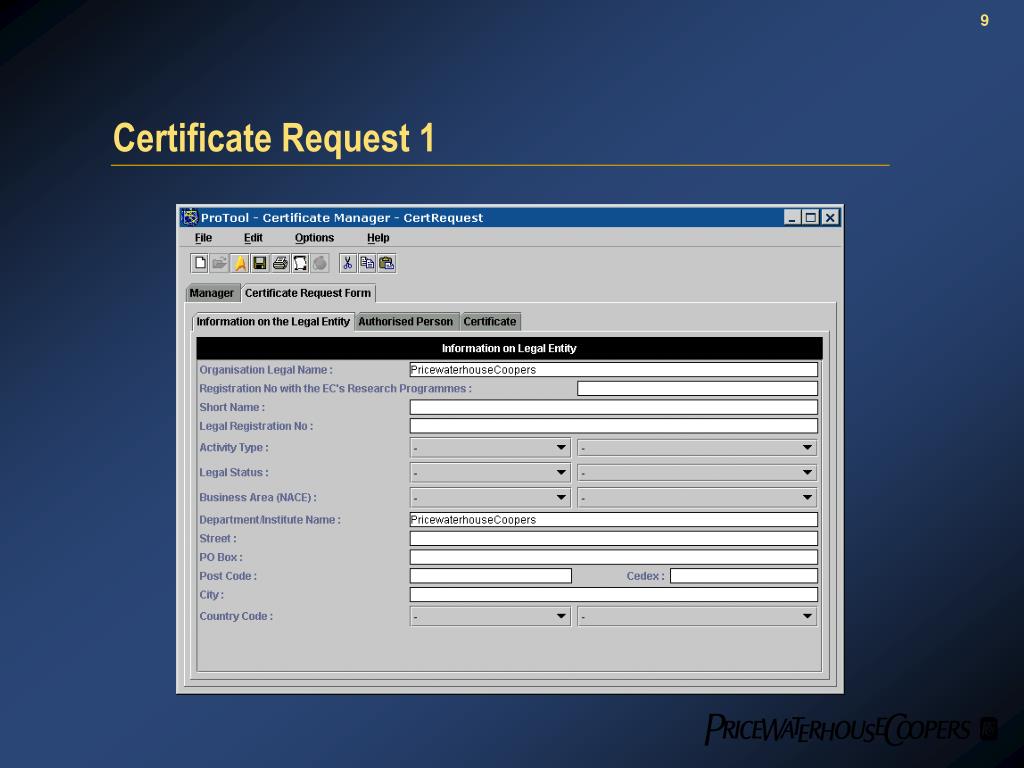Click the Print toolbar icon
The height and width of the screenshot is (768, 1024).
click(280, 263)
